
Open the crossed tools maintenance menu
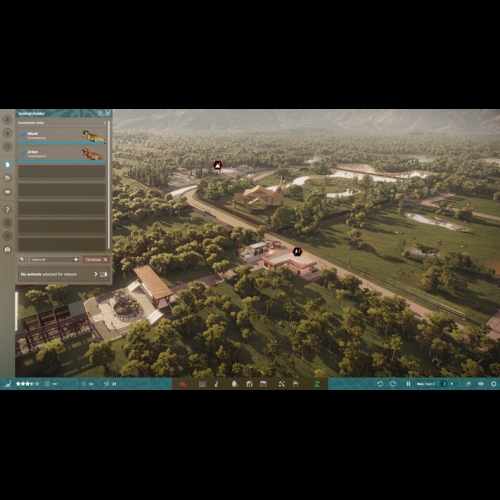tap(282, 384)
